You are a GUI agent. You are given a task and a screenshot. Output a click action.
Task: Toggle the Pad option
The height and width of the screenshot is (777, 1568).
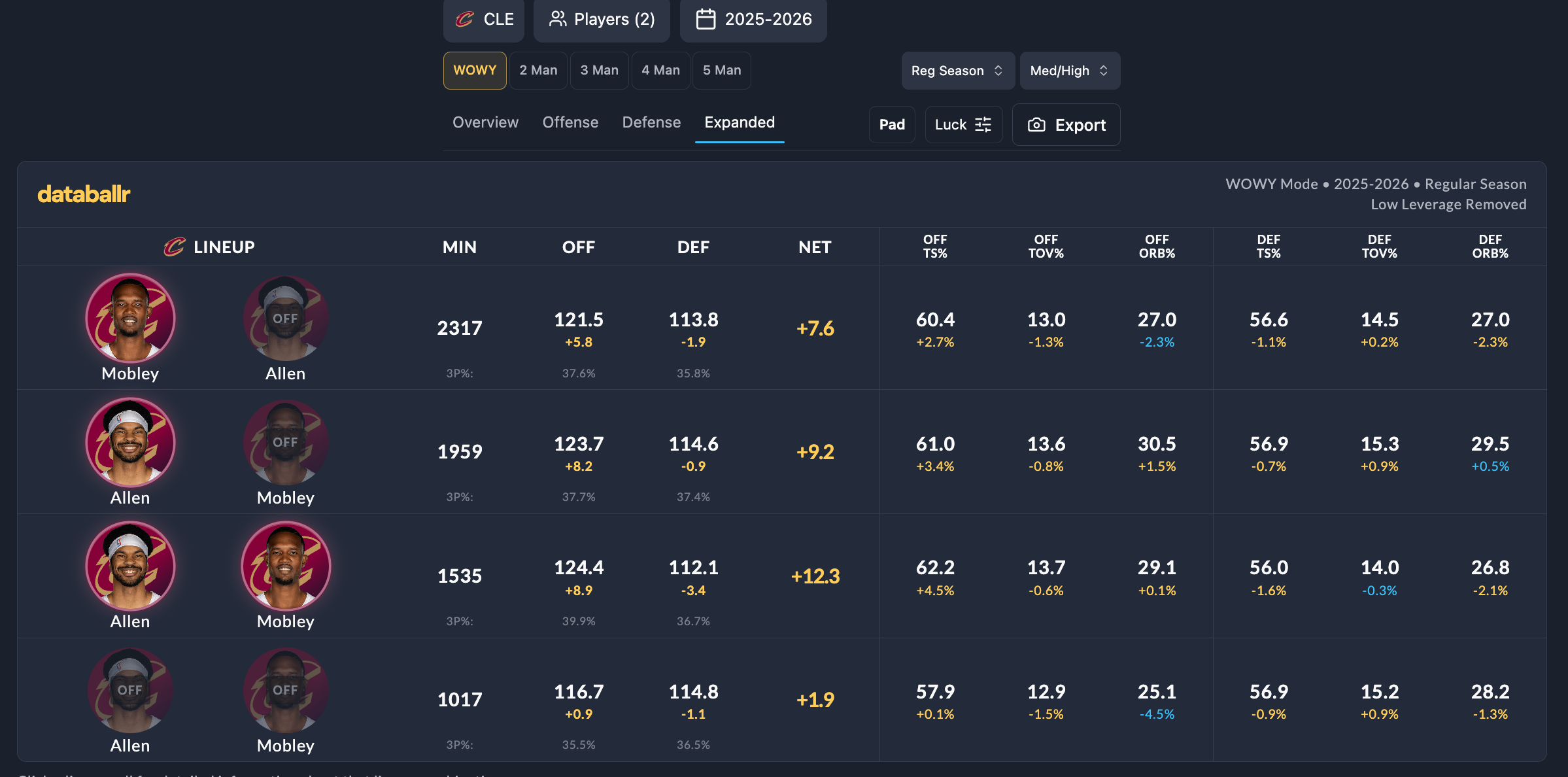(892, 124)
